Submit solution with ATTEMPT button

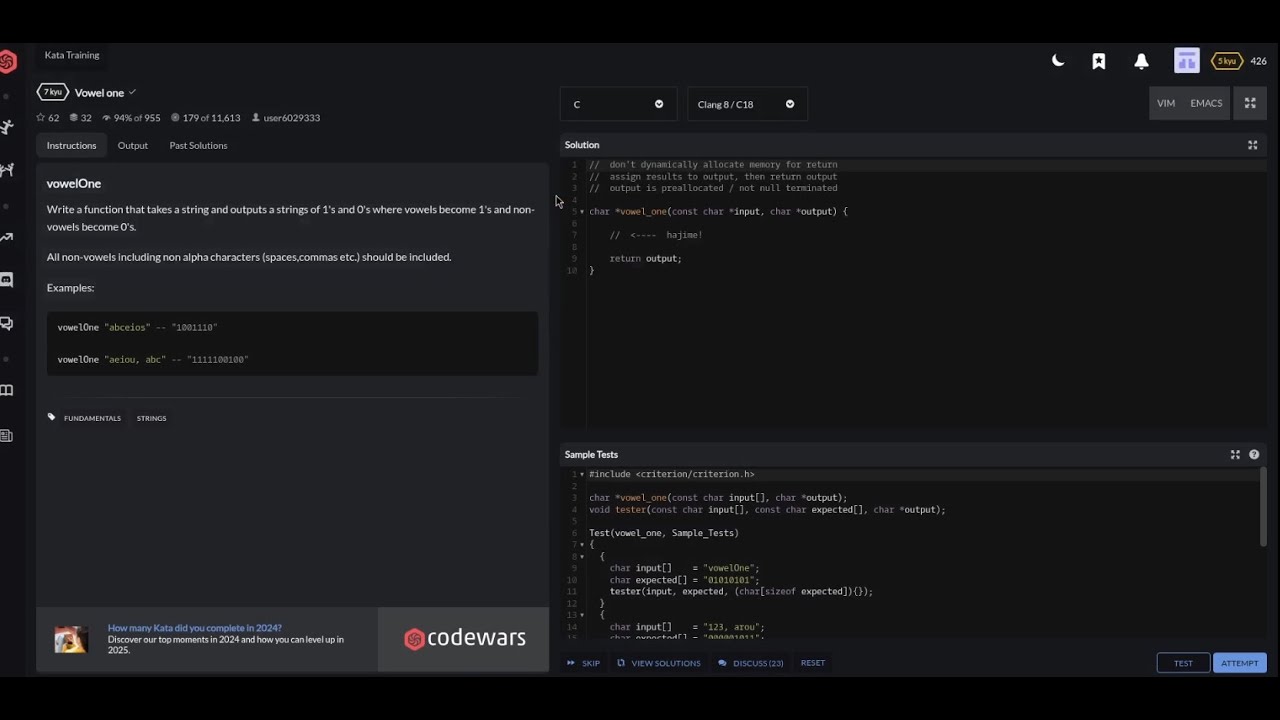click(1240, 663)
